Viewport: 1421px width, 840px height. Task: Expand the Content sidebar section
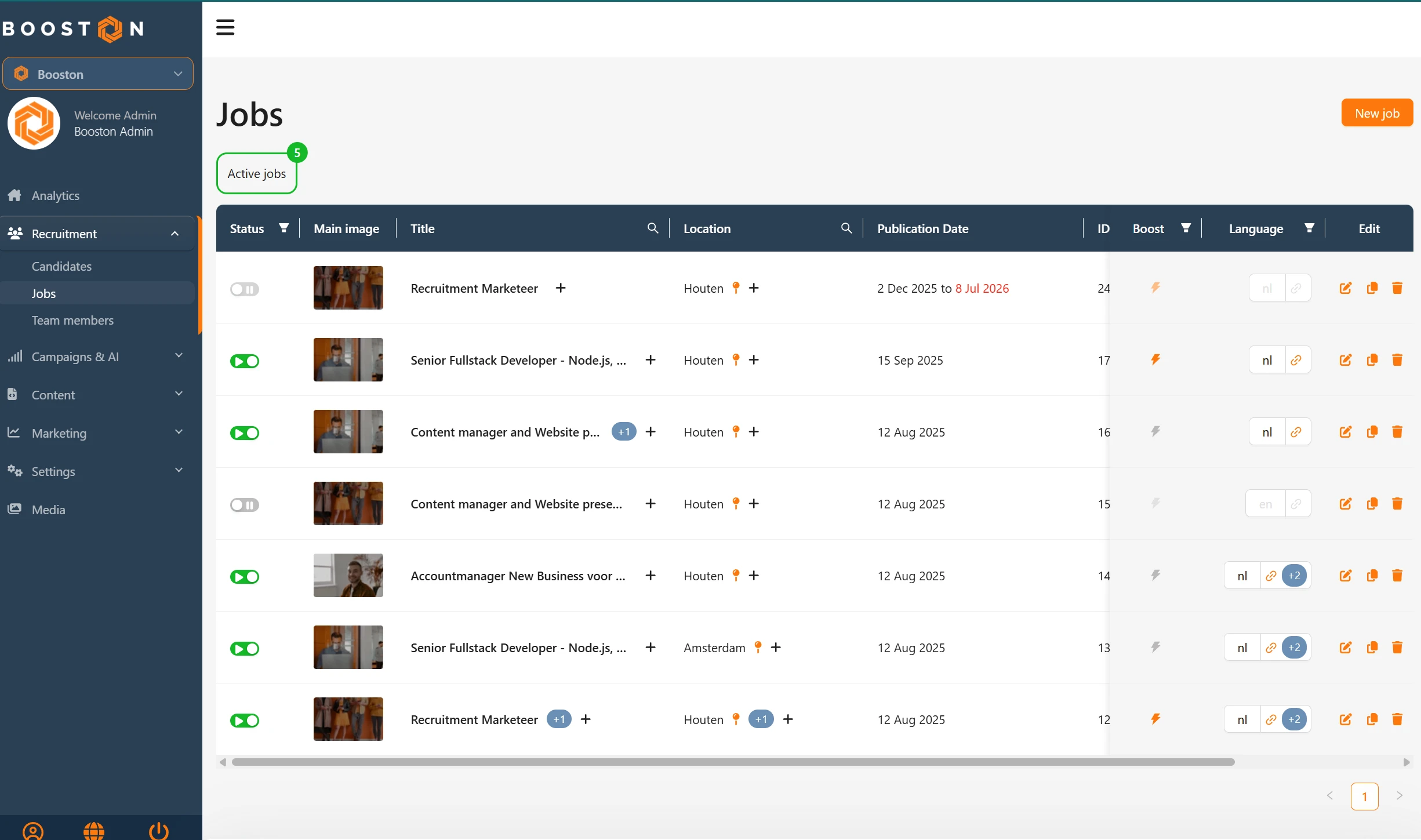[97, 395]
